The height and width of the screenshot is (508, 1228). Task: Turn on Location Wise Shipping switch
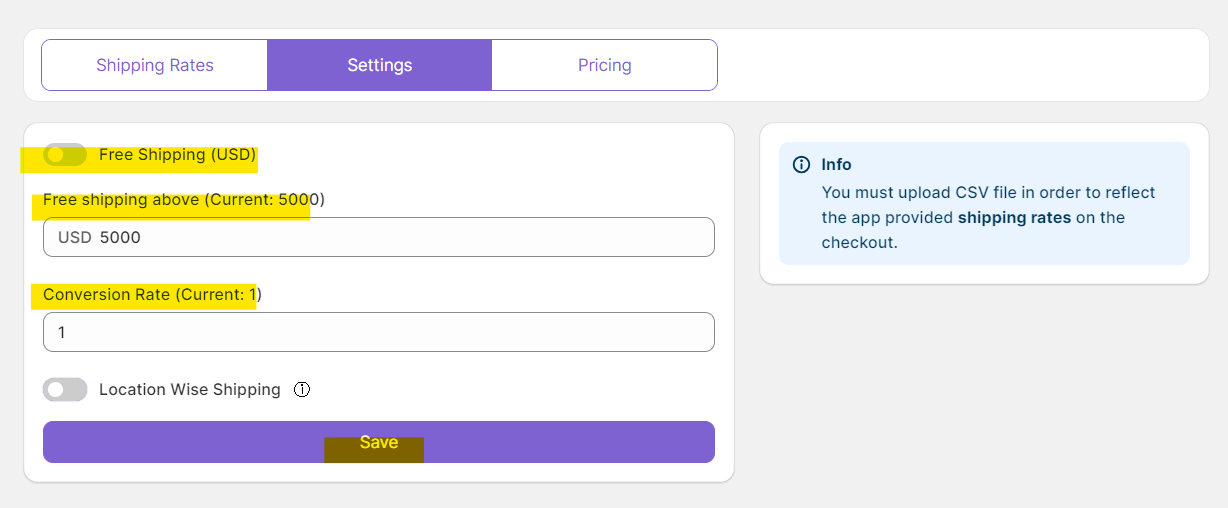65,389
